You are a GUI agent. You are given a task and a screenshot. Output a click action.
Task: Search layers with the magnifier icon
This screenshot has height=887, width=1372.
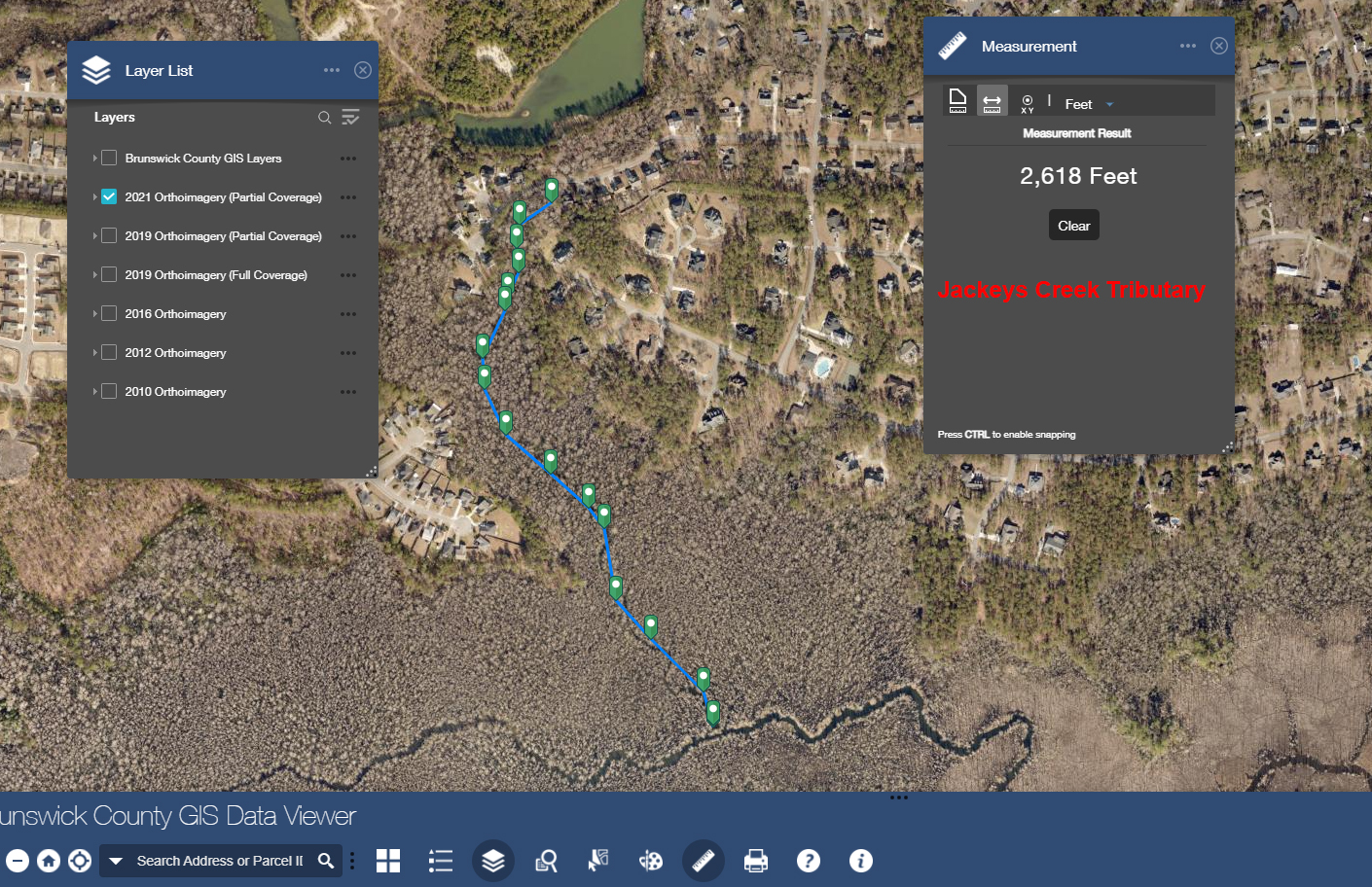click(324, 118)
